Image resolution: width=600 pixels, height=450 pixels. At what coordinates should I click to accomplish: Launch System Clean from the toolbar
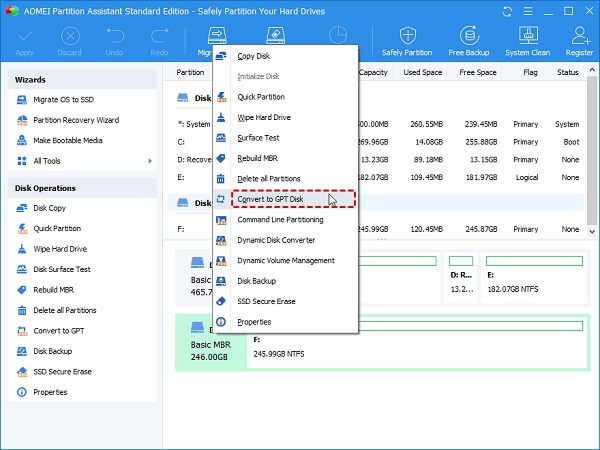tap(528, 42)
